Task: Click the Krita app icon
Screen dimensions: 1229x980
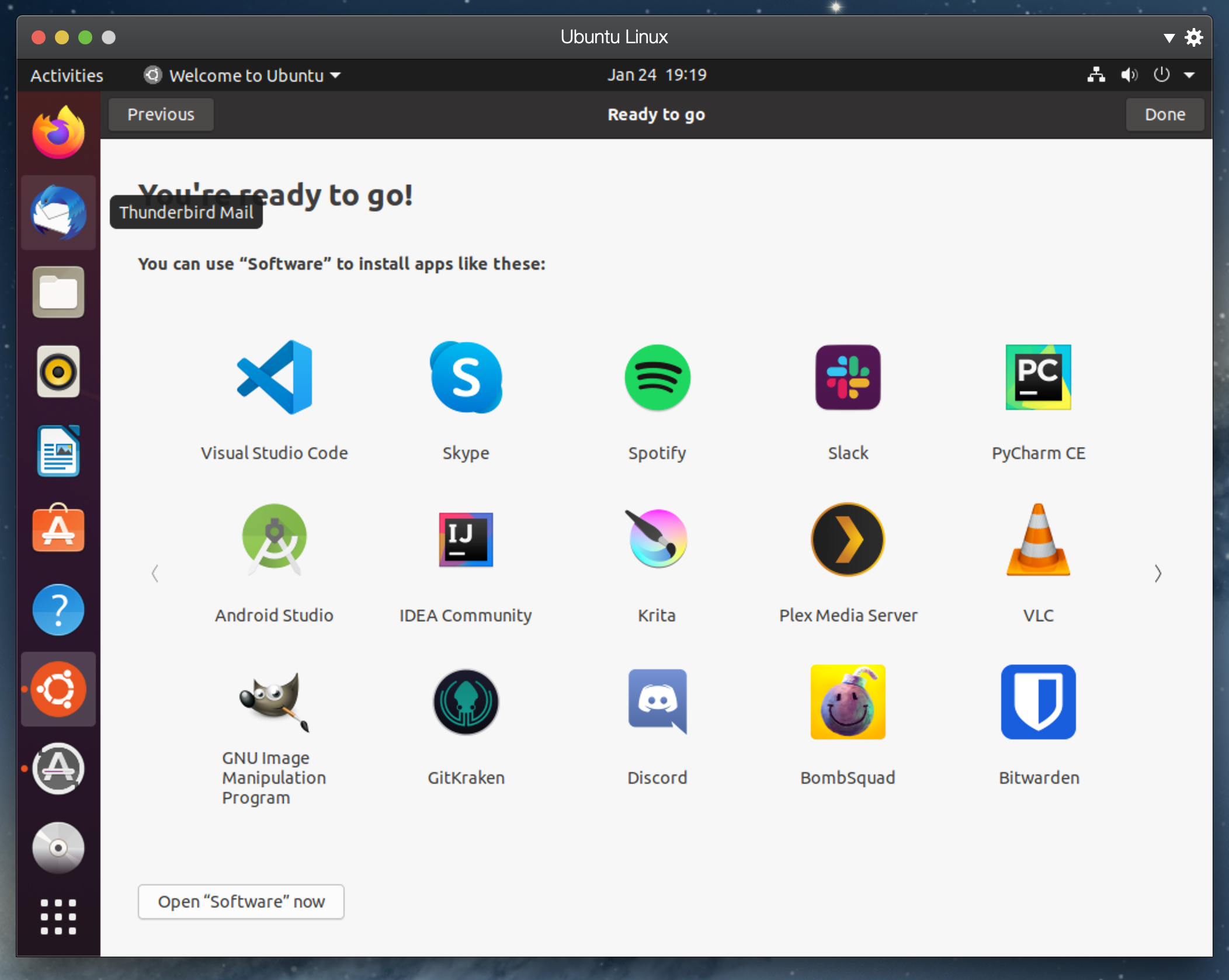Action: point(657,539)
